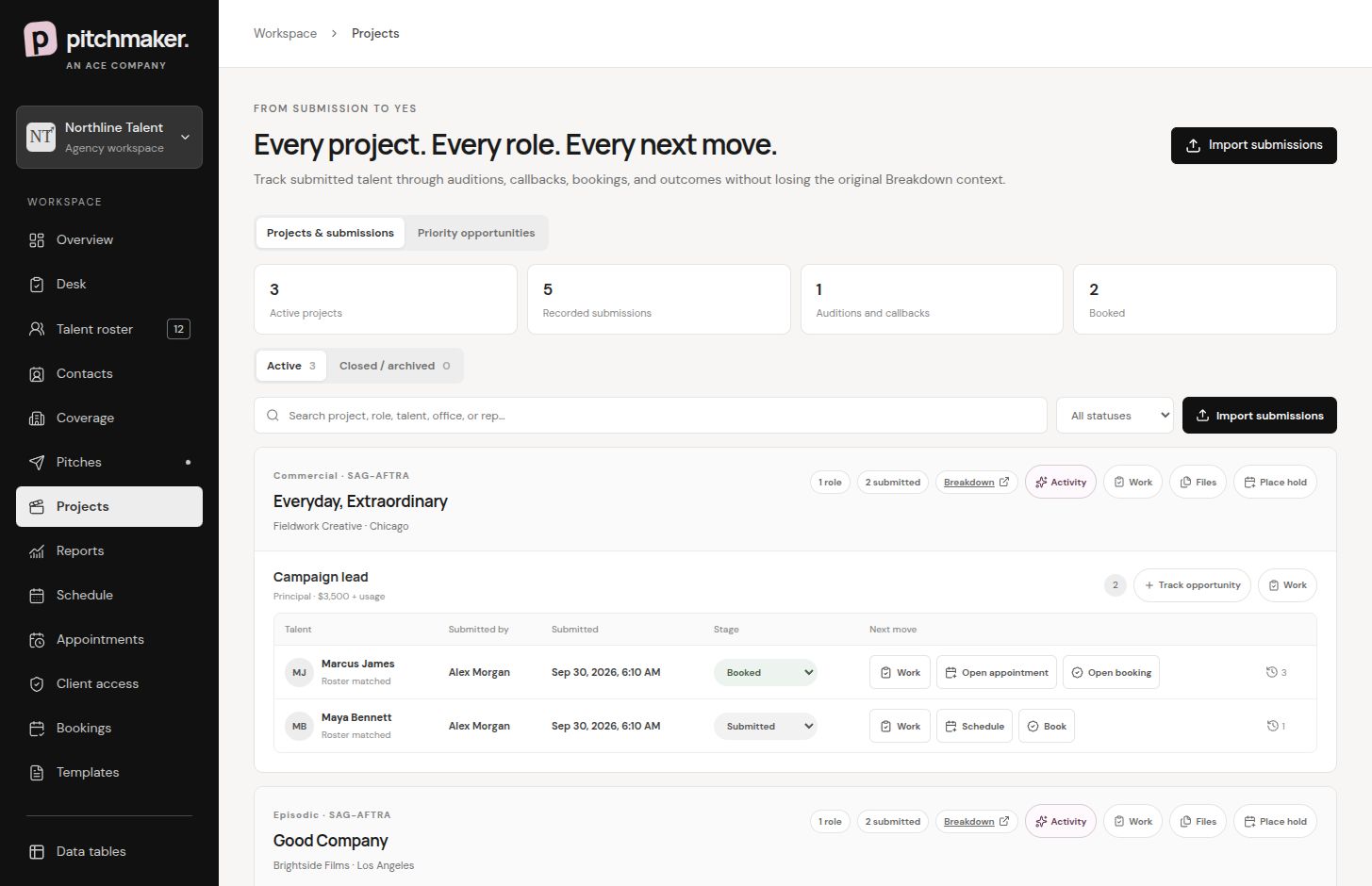
Task: Click Schedule for Maya Bennett
Action: [974, 726]
